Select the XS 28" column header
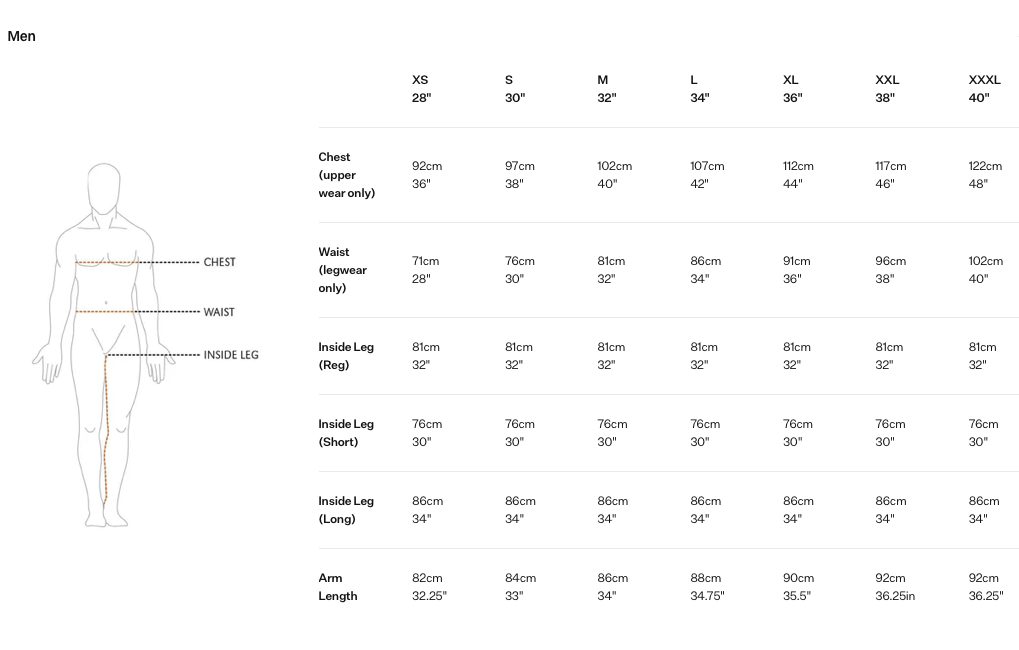Viewport: 1019px width, 650px height. pyautogui.click(x=420, y=88)
